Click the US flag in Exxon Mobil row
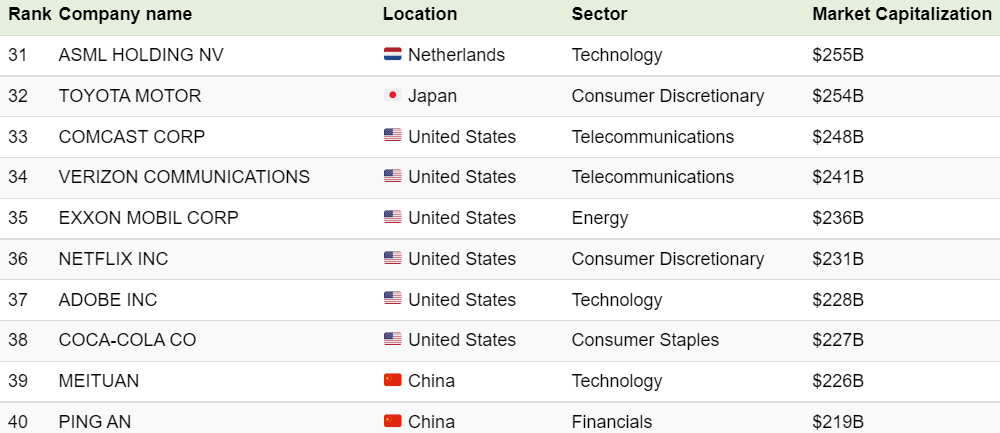The image size is (1000, 433). pyautogui.click(x=393, y=217)
